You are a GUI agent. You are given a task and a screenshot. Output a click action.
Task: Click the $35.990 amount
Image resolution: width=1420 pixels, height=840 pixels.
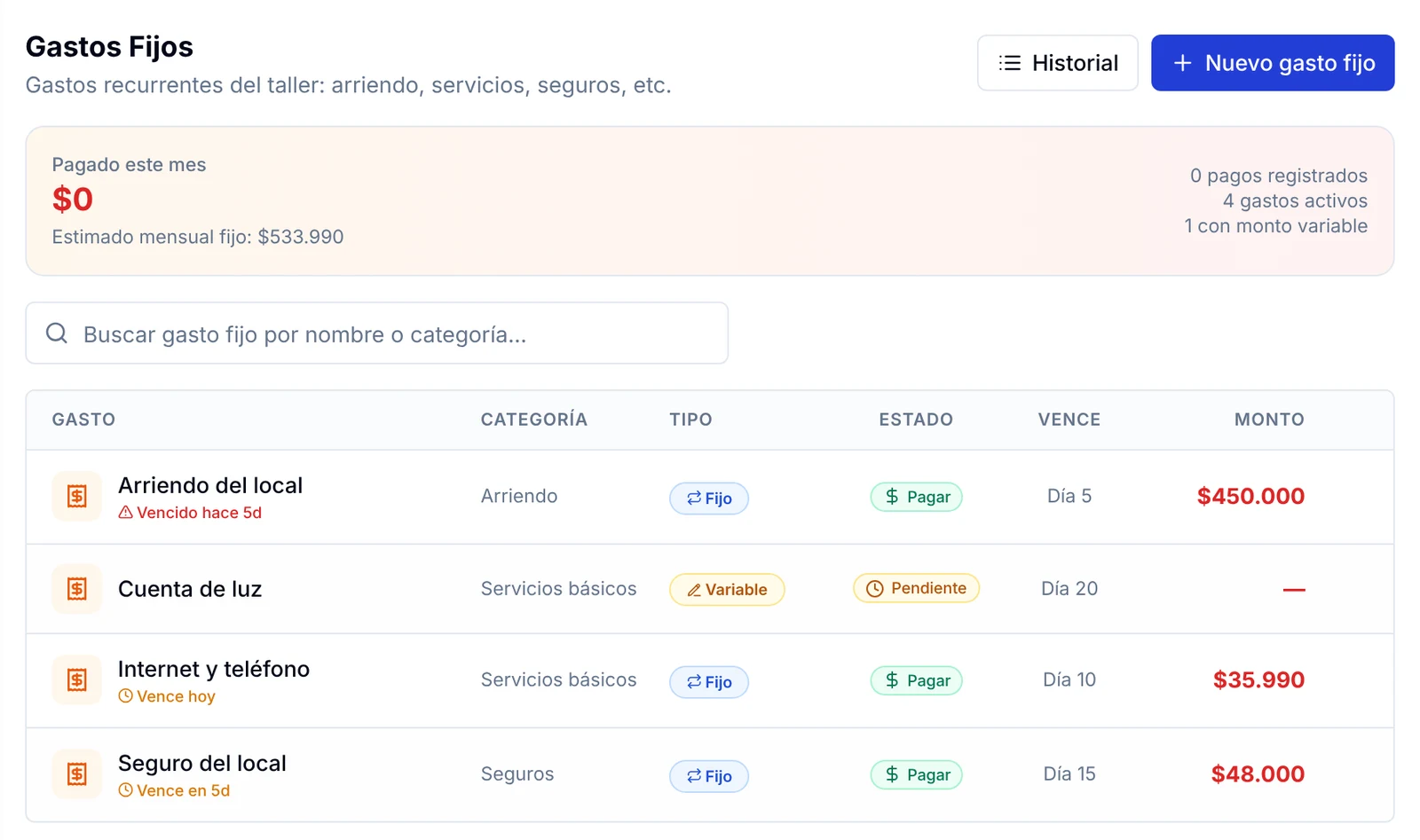click(1258, 679)
